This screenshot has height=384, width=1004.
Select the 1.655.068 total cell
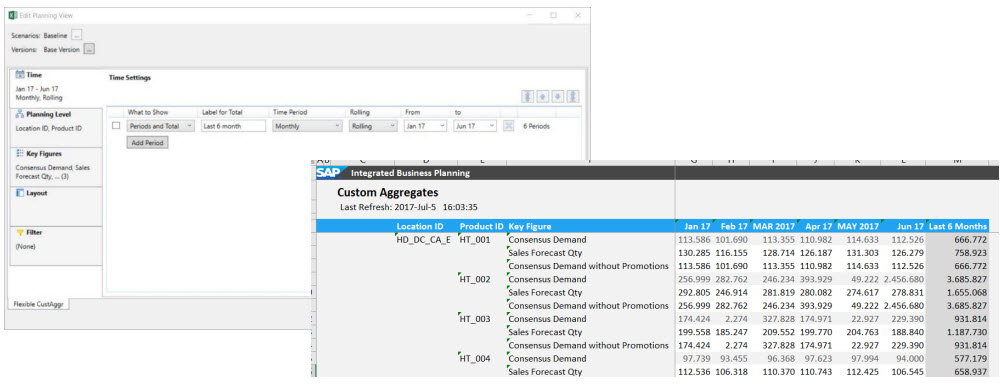coord(958,292)
